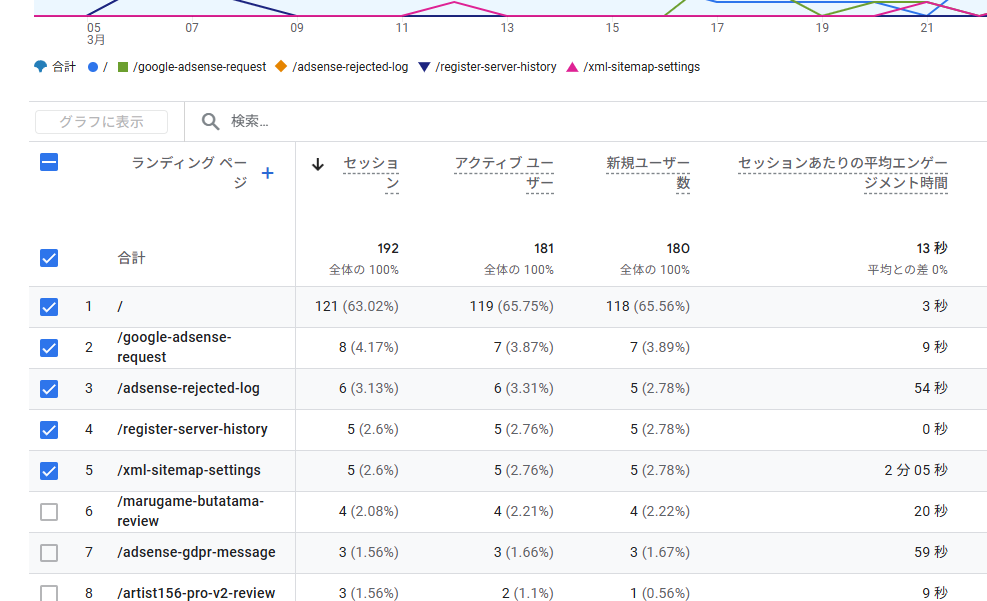This screenshot has height=601, width=987.
Task: Uncheck the 合計 totals row checkbox
Action: coord(49,258)
